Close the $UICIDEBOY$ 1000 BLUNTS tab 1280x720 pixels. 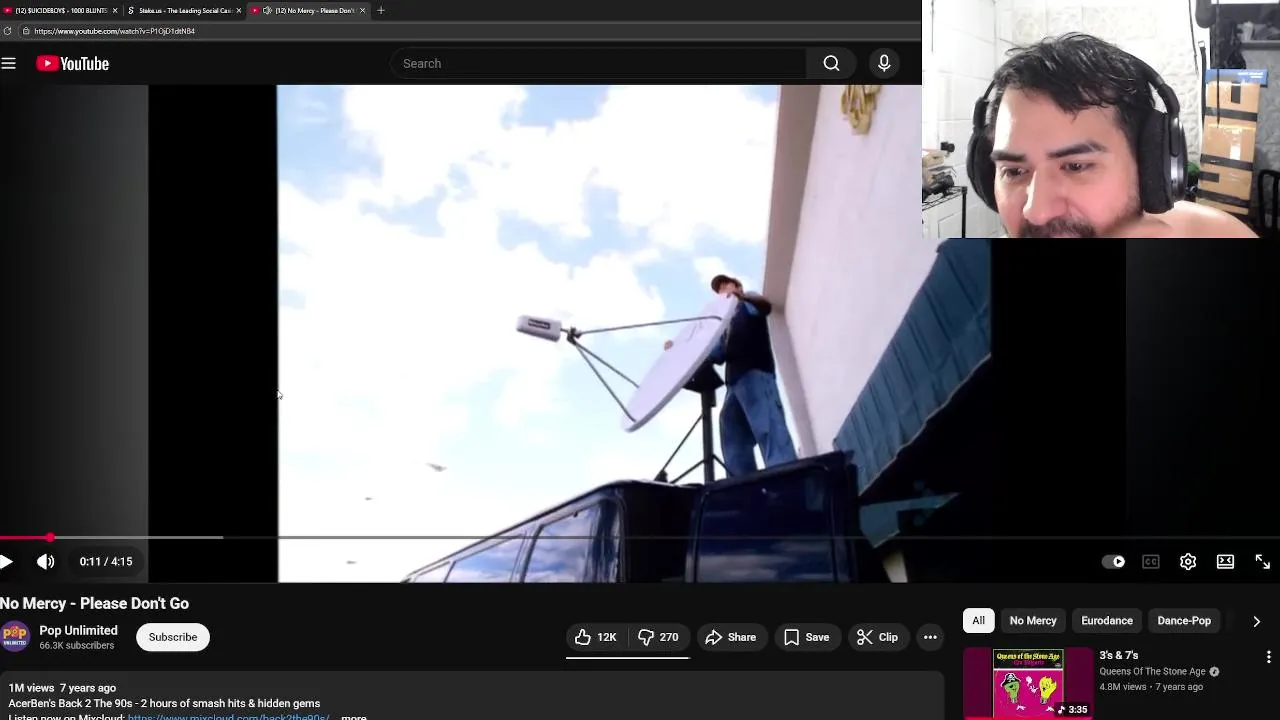point(115,10)
